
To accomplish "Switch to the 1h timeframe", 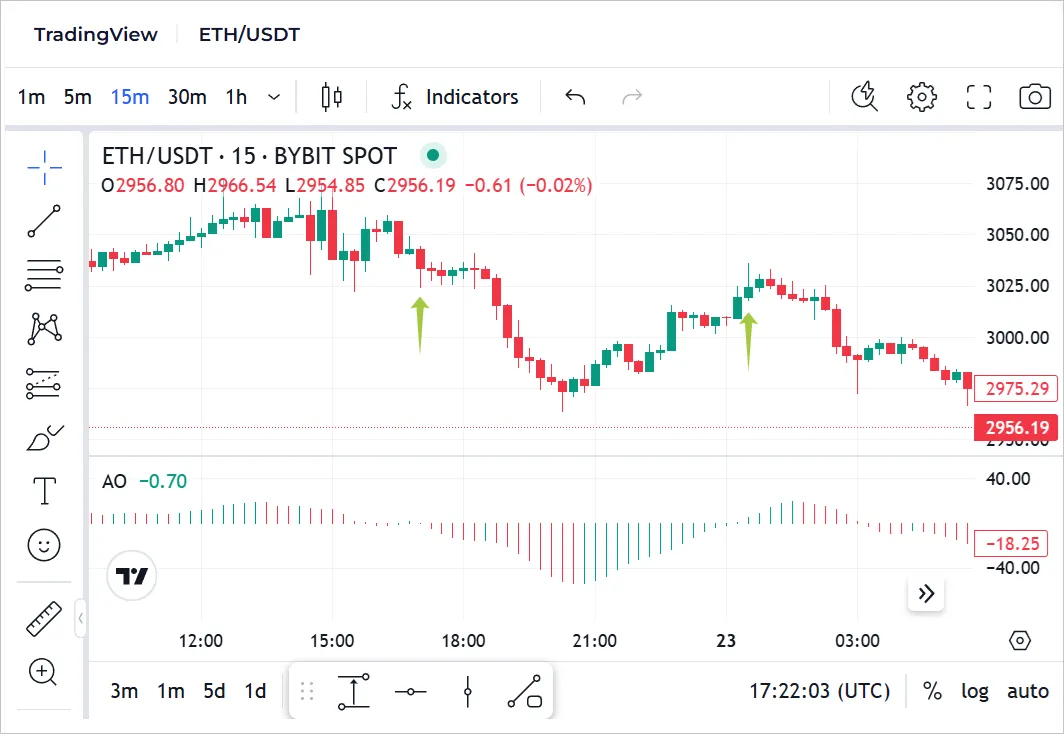I will pyautogui.click(x=236, y=97).
